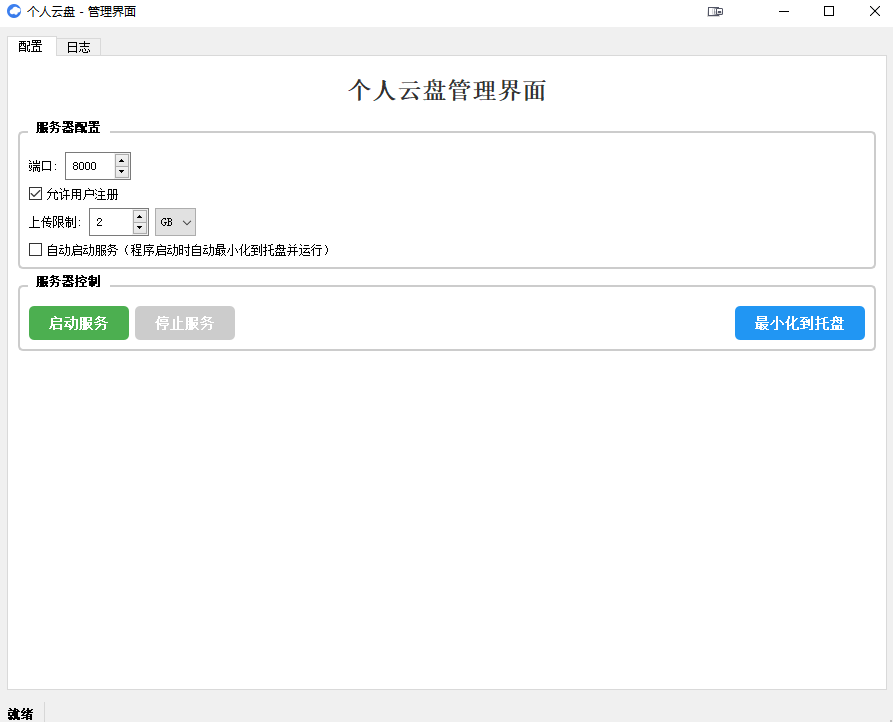Click the grey 停止服务 button
The width and height of the screenshot is (893, 722).
coord(185,323)
